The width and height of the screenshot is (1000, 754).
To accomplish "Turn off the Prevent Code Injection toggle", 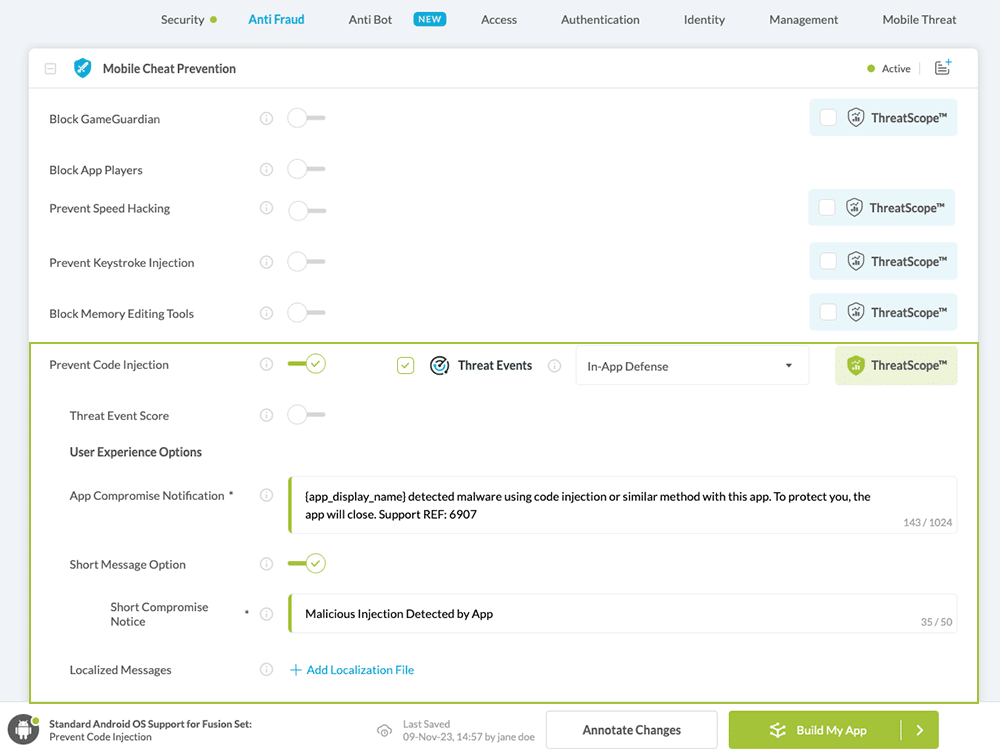I will pyautogui.click(x=306, y=364).
